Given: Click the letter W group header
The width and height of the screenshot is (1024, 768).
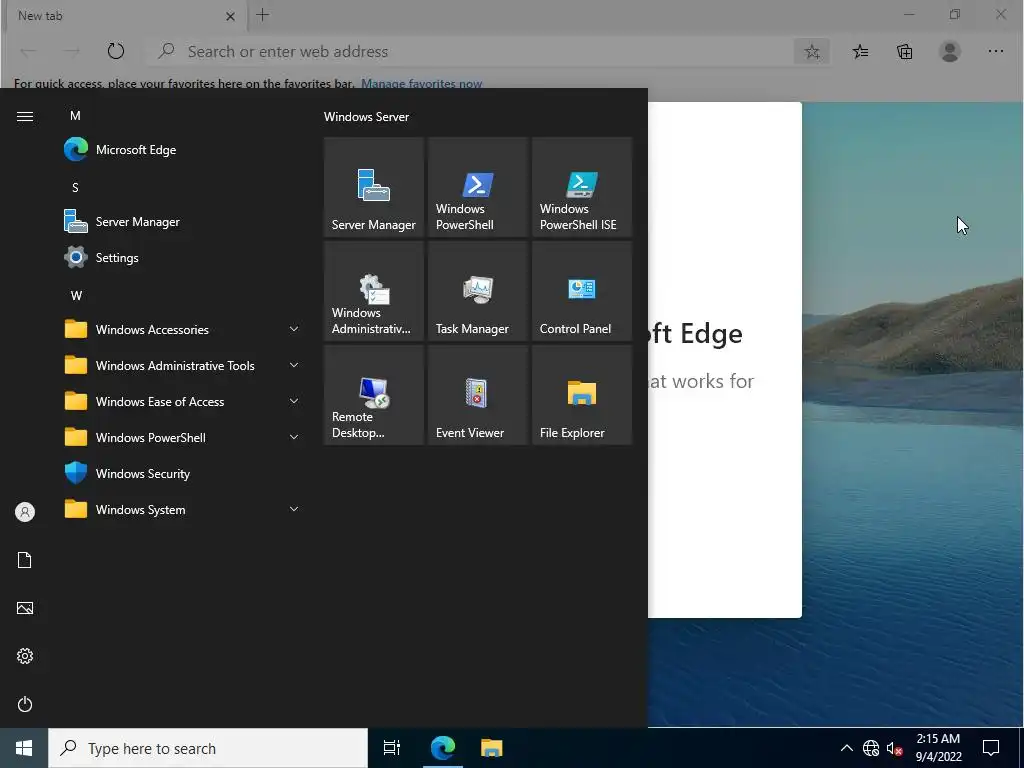Looking at the screenshot, I should pyautogui.click(x=76, y=295).
